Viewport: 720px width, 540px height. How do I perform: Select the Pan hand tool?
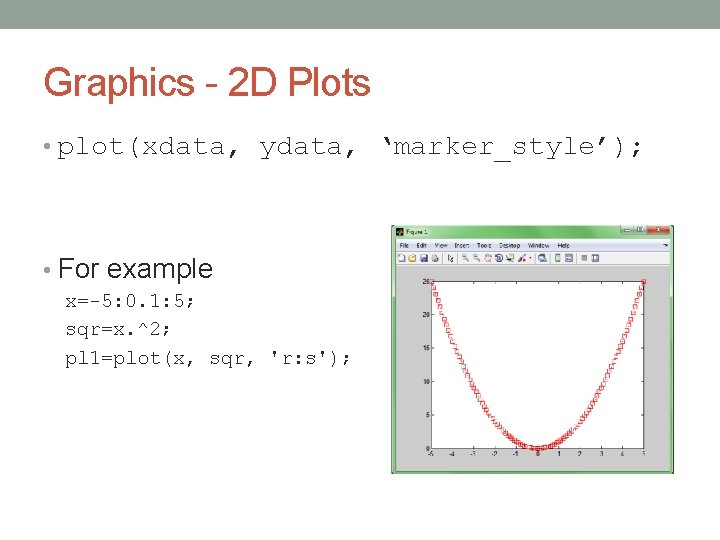coord(488,258)
